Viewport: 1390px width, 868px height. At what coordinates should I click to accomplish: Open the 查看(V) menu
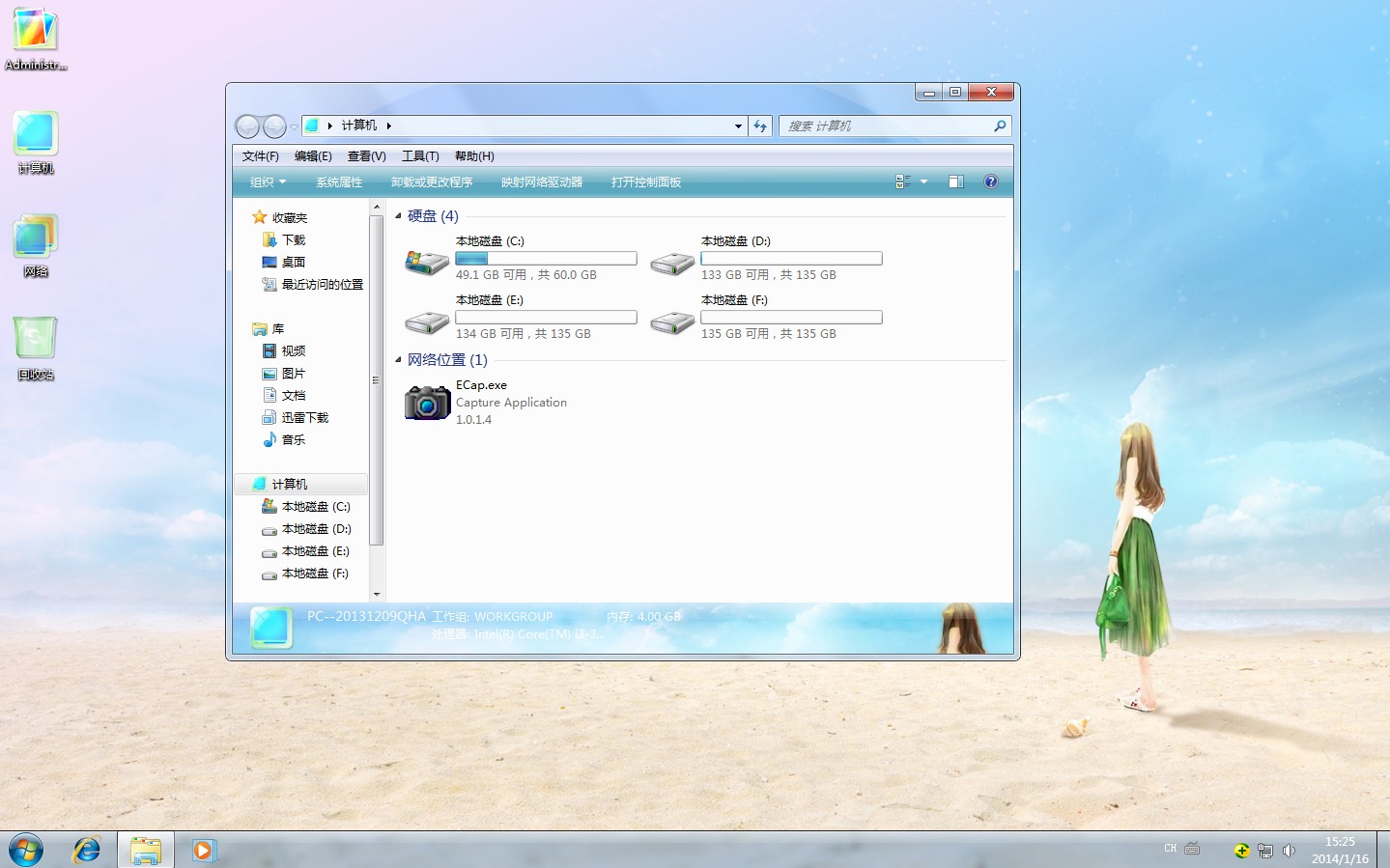[366, 156]
